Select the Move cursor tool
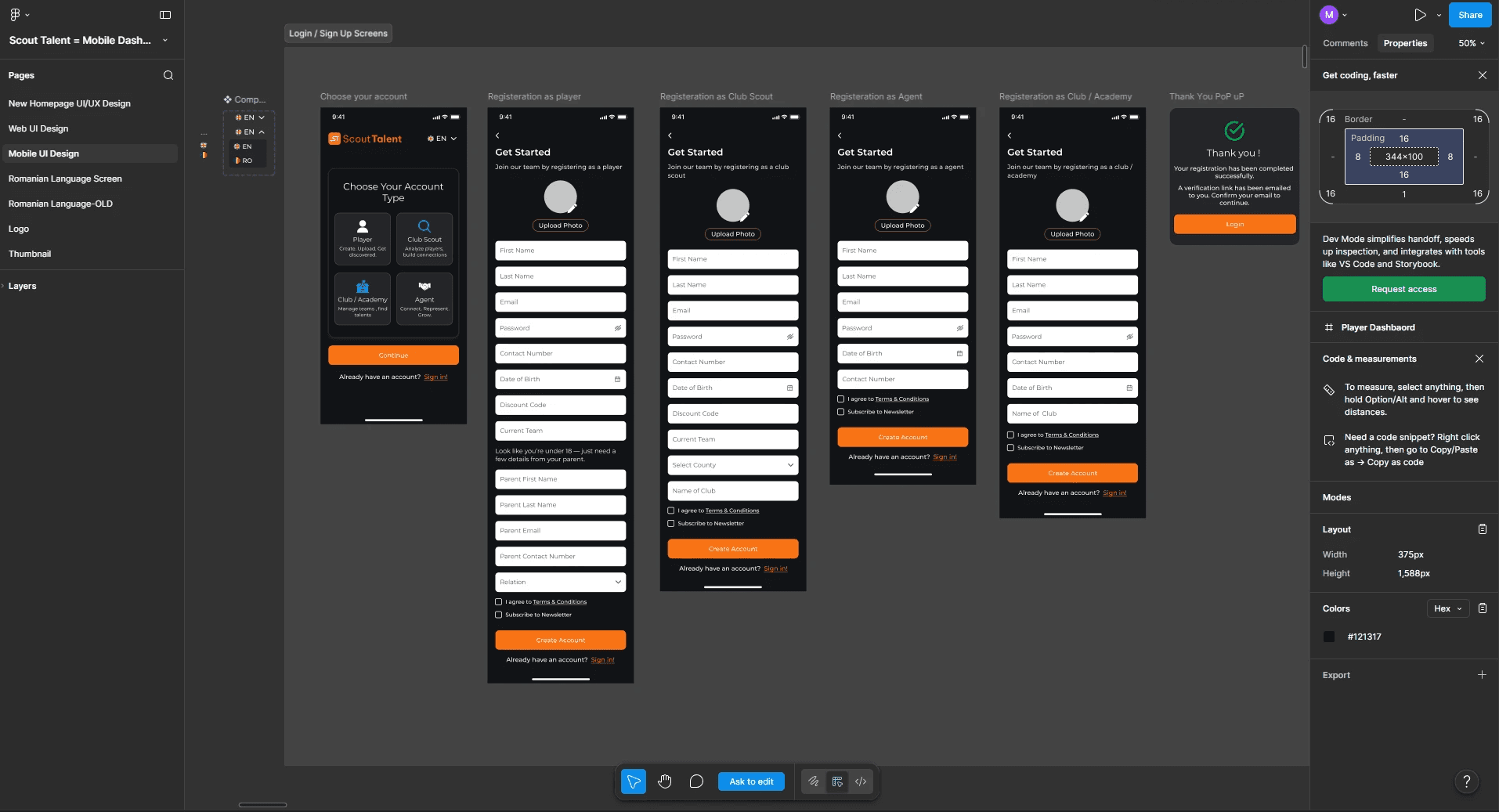 click(634, 781)
